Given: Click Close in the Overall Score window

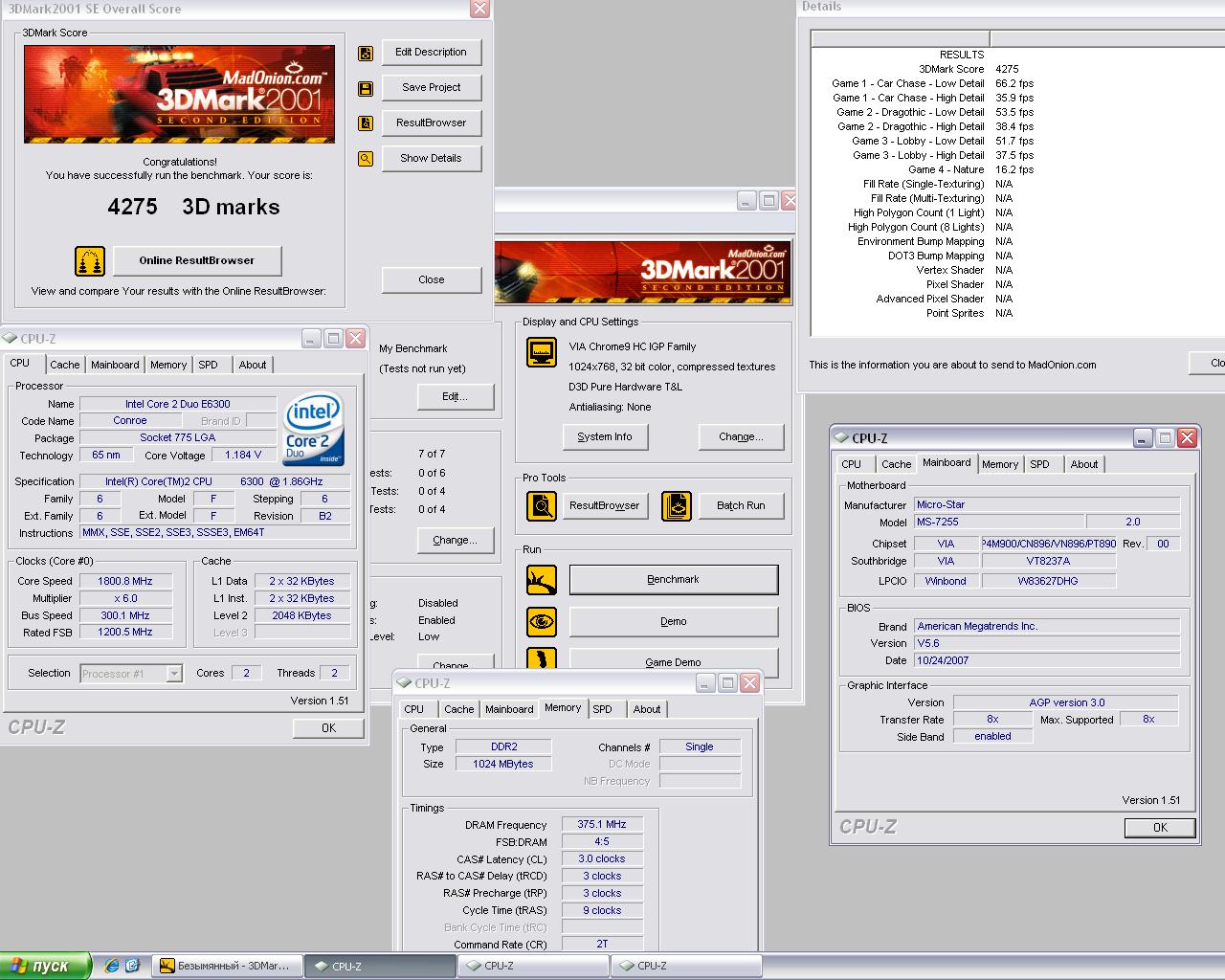Looking at the screenshot, I should point(431,279).
